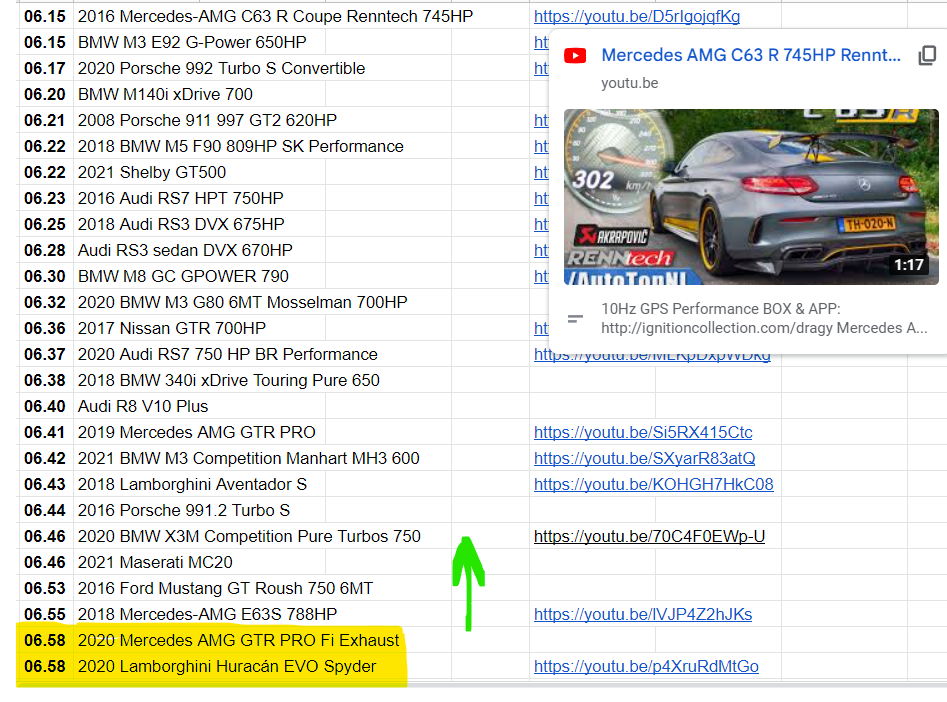
Task: Select time cell 06.20
Action: [45, 94]
